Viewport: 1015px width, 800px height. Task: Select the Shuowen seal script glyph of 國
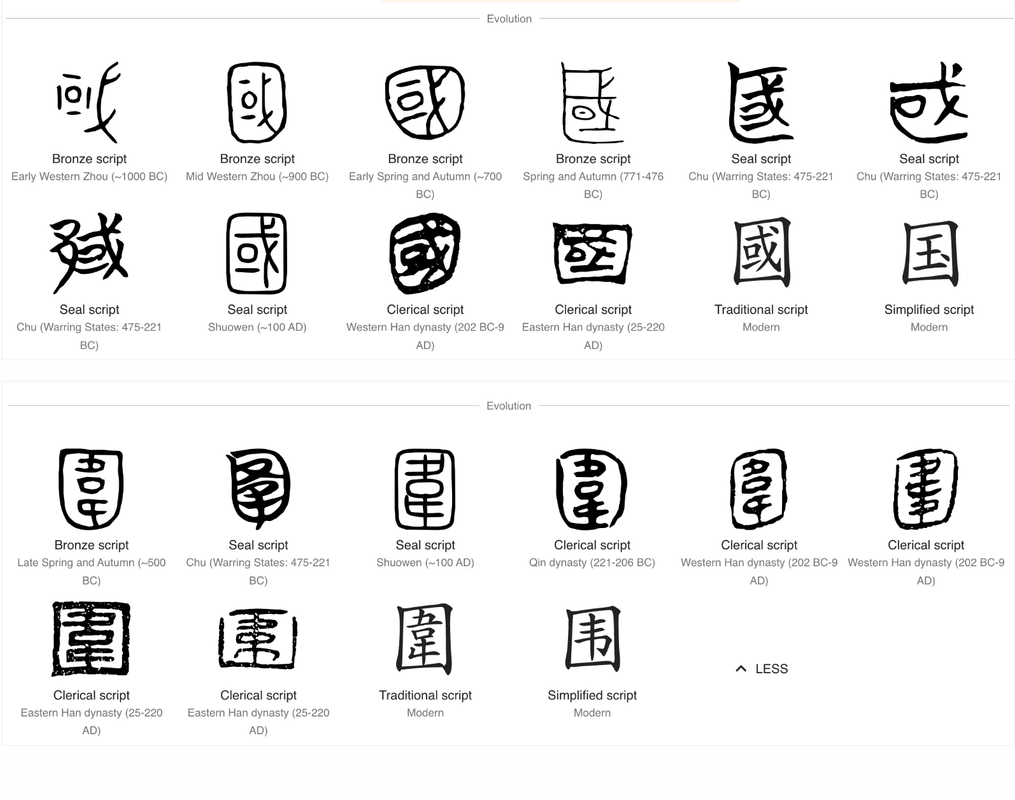point(257,253)
